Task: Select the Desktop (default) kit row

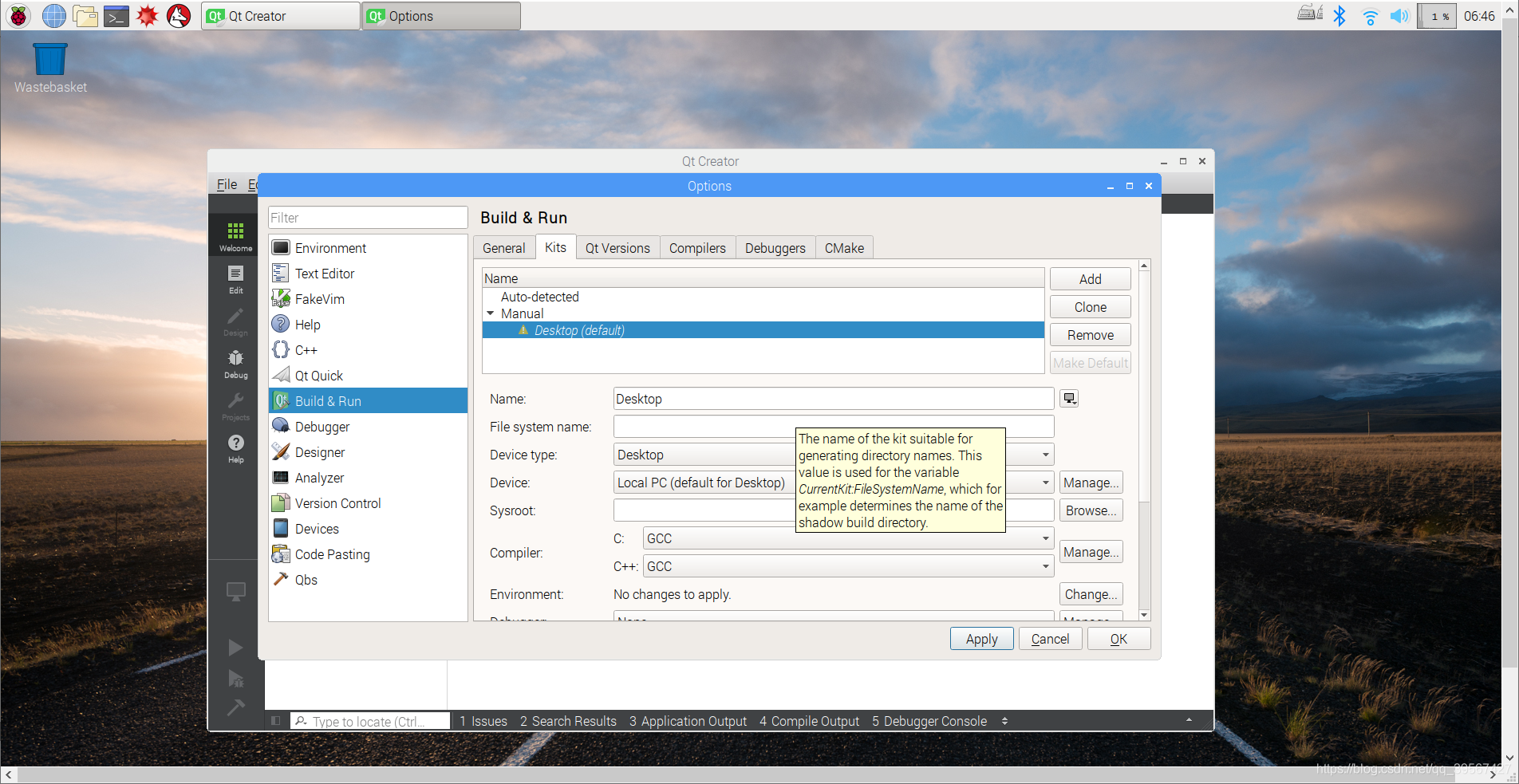Action: point(763,330)
